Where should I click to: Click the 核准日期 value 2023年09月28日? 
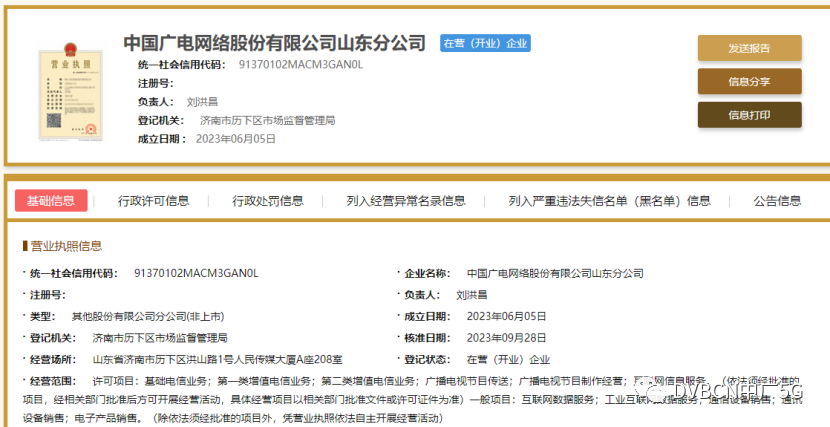(x=507, y=338)
